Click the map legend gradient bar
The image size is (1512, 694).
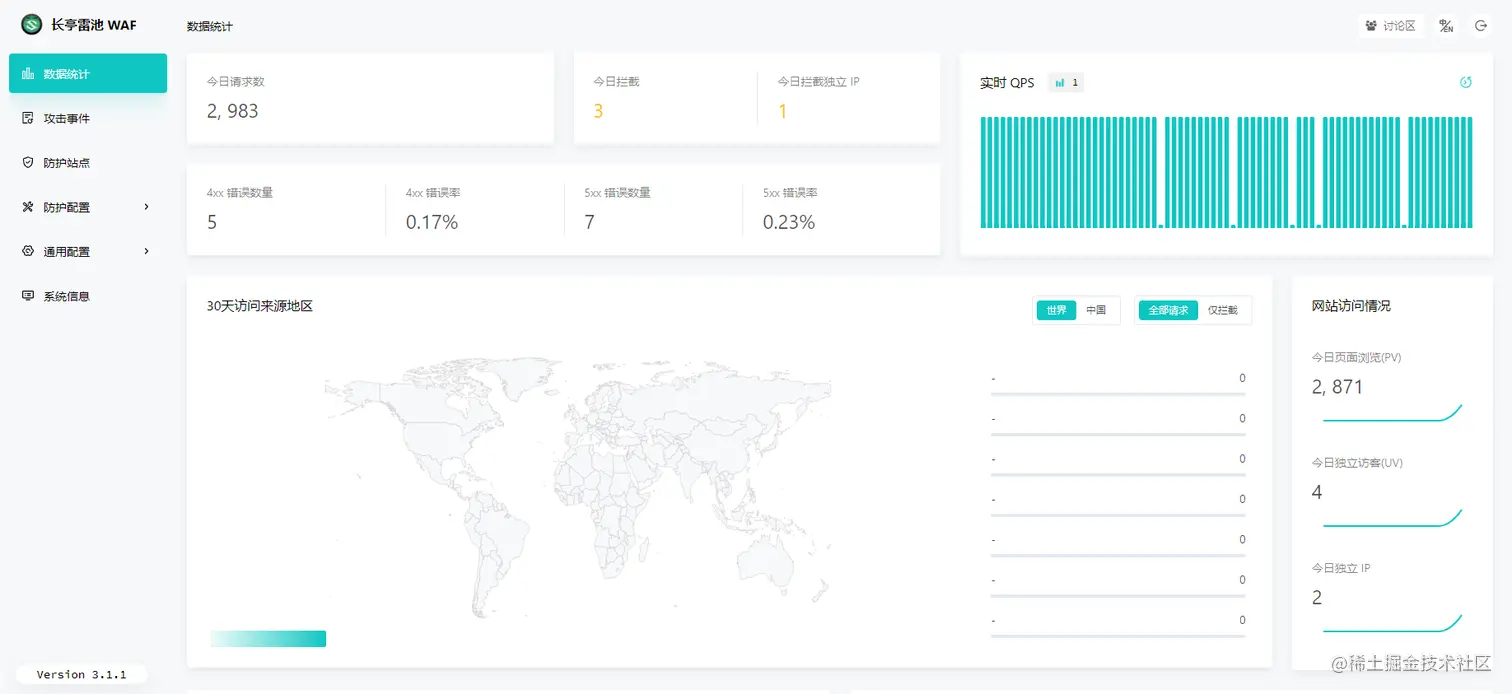click(268, 638)
